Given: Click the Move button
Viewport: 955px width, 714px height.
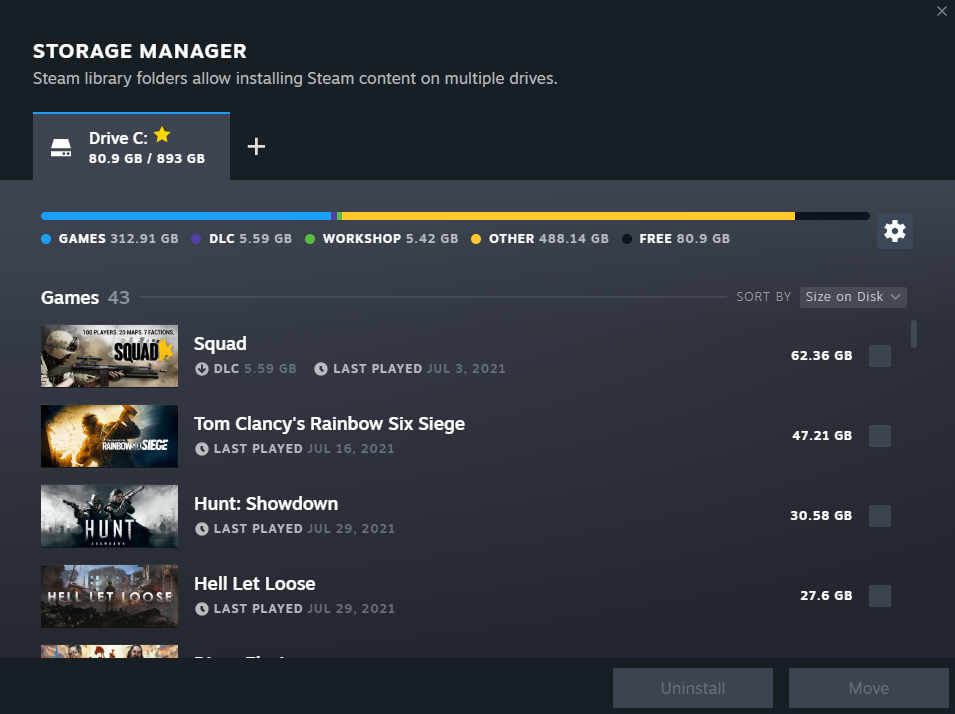Looking at the screenshot, I should [x=868, y=688].
